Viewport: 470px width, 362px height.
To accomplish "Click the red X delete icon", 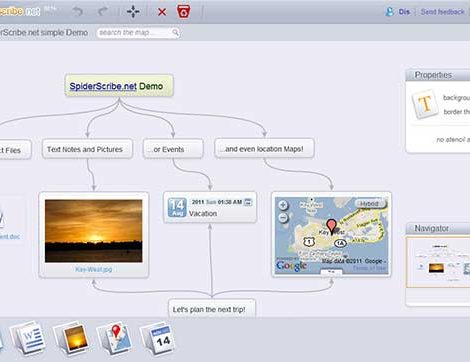I will pyautogui.click(x=162, y=12).
